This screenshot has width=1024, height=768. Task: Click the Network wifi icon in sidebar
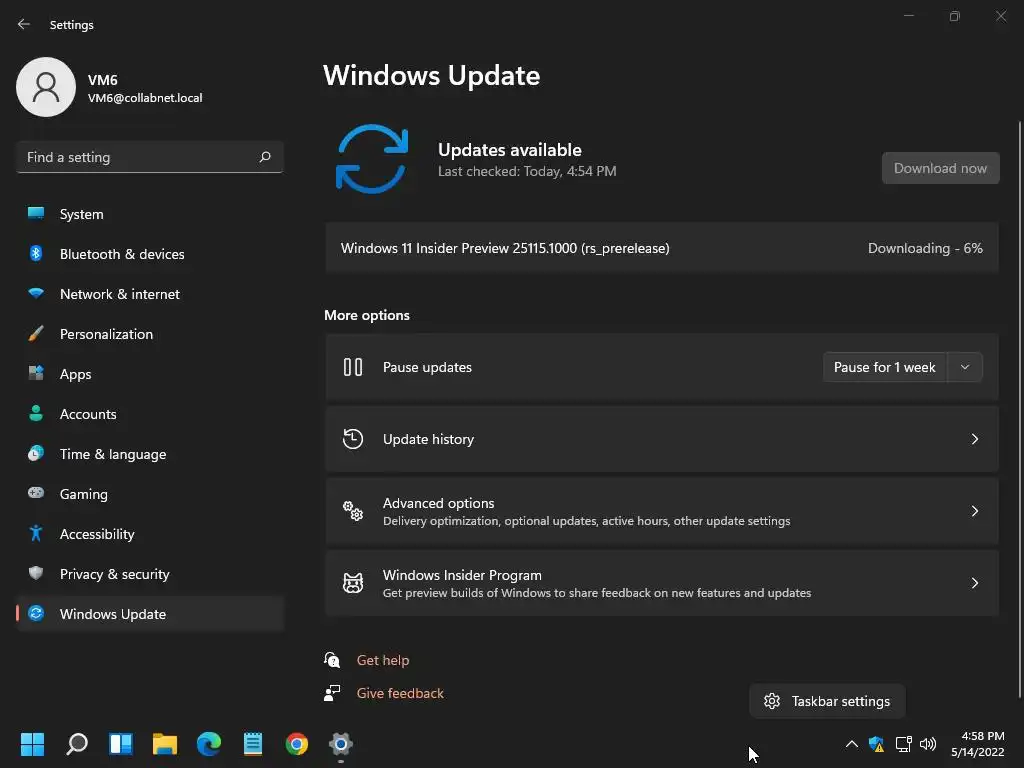pyautogui.click(x=36, y=293)
